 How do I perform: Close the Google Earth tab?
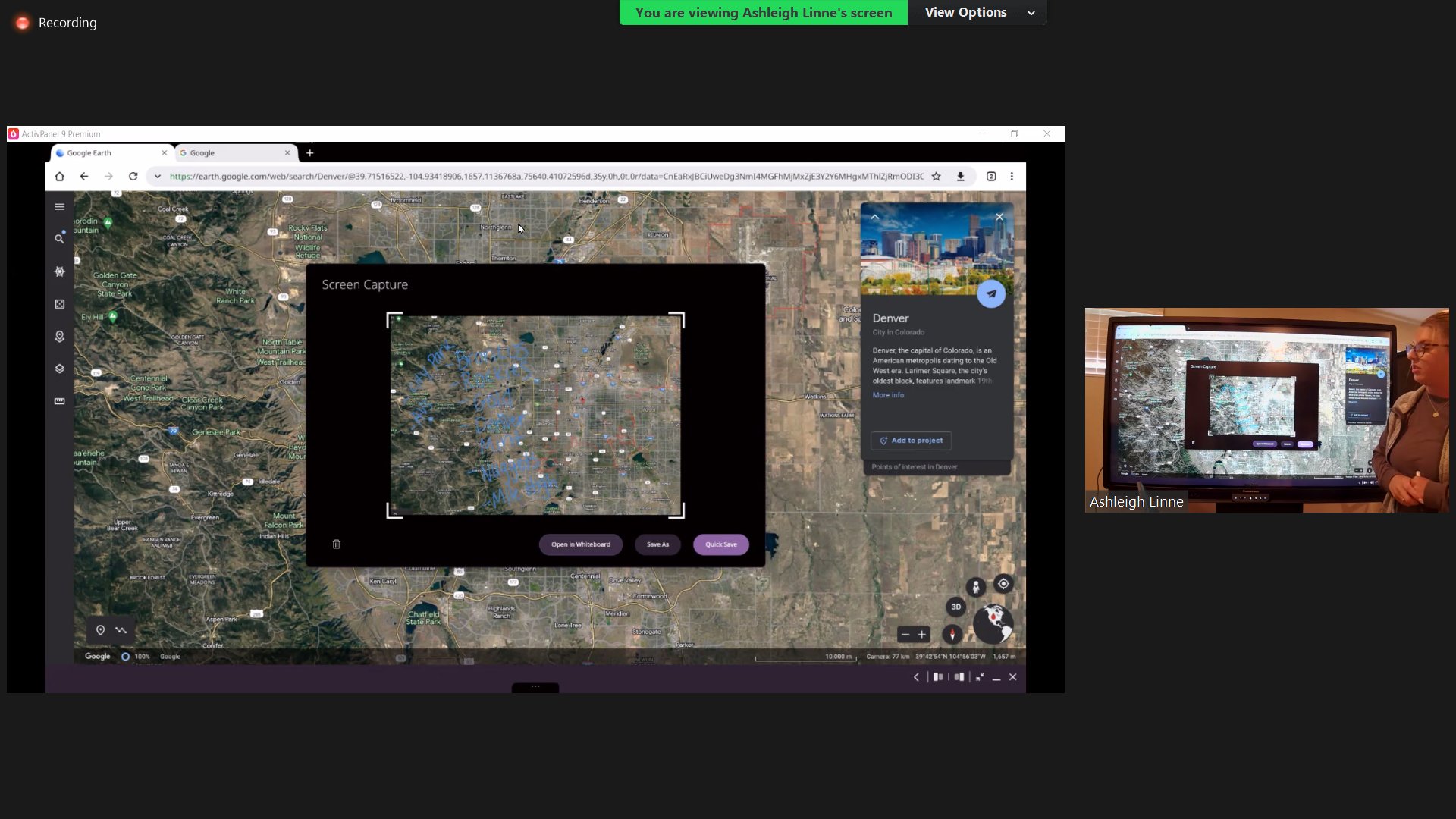(165, 153)
